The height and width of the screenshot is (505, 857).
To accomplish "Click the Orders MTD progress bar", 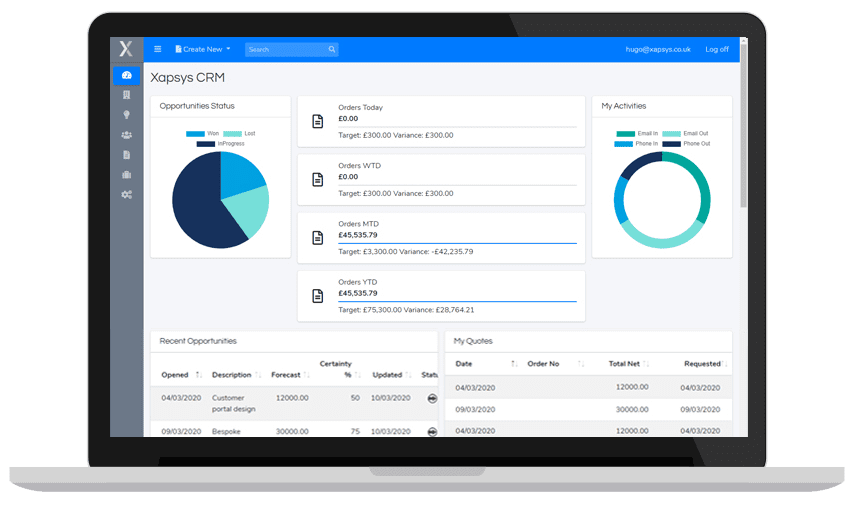I will point(457,243).
